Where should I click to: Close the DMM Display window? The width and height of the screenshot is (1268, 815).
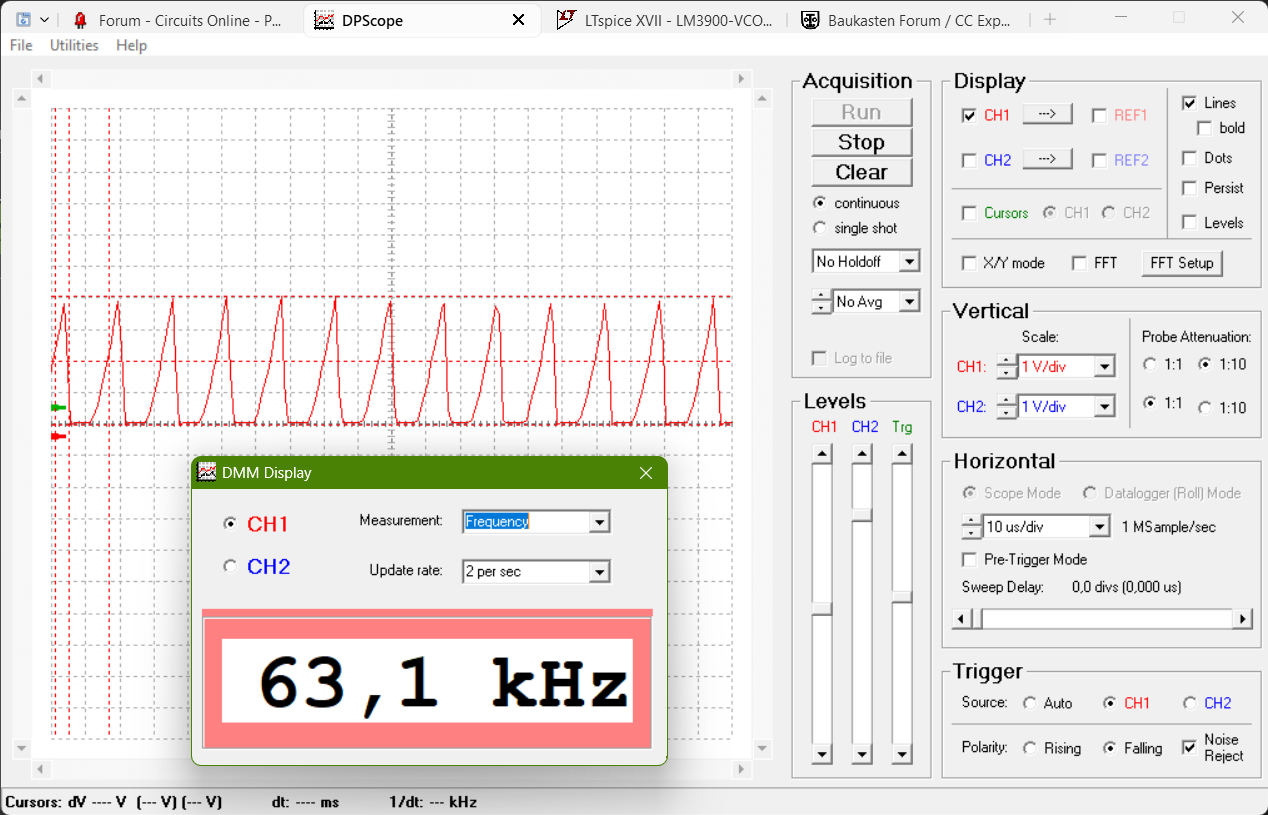[x=645, y=473]
